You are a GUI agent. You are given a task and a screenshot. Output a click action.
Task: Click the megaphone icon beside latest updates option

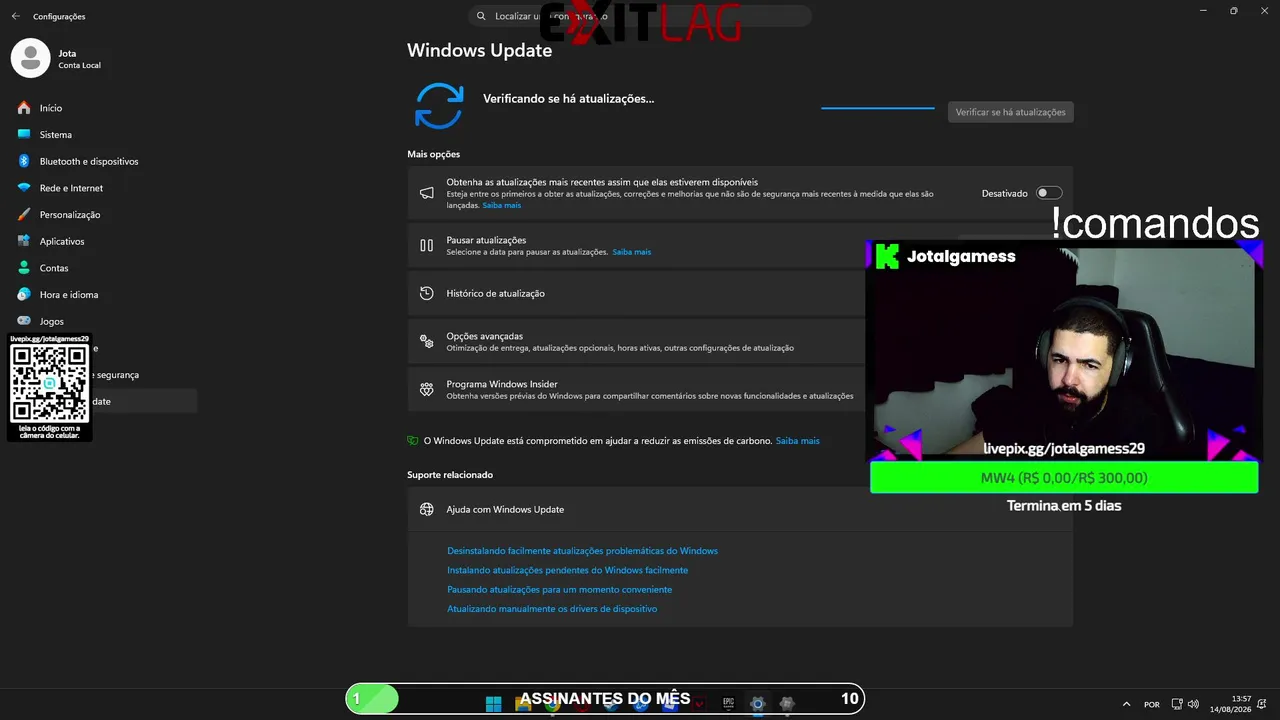[426, 193]
